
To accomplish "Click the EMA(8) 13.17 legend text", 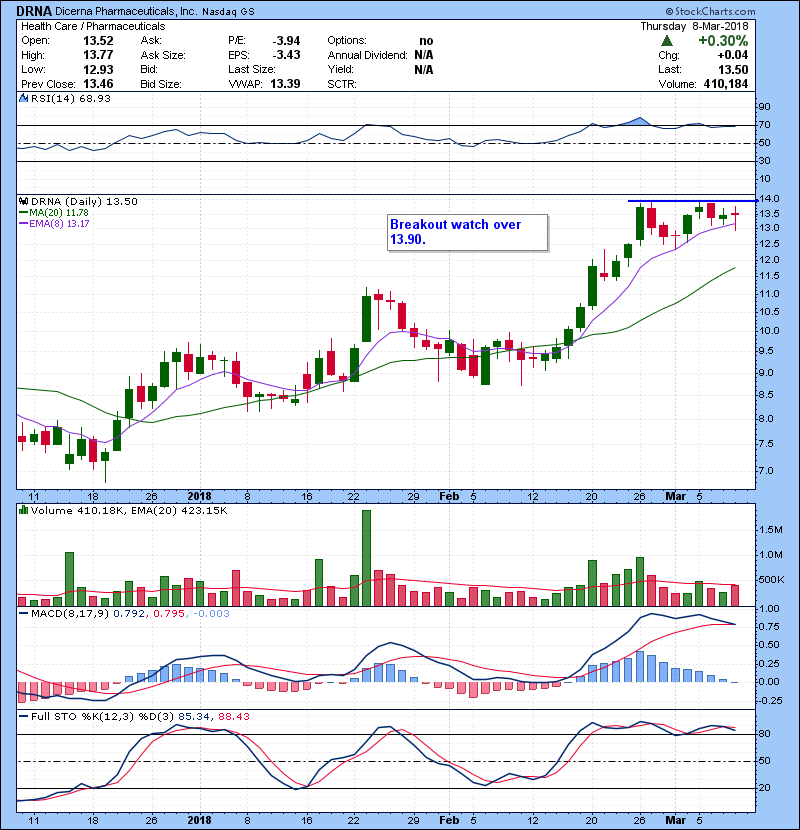I will (x=59, y=224).
